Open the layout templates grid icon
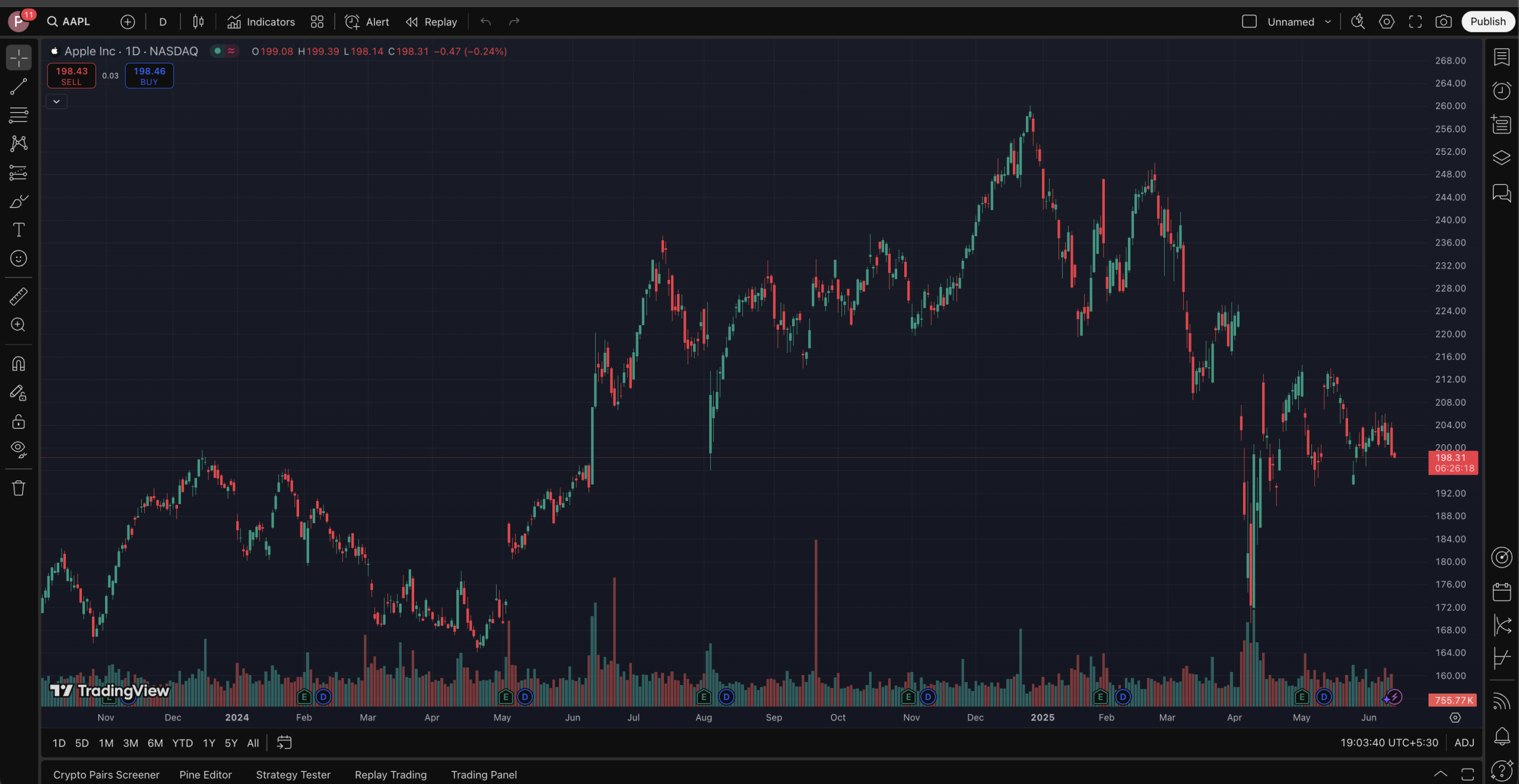 click(317, 22)
